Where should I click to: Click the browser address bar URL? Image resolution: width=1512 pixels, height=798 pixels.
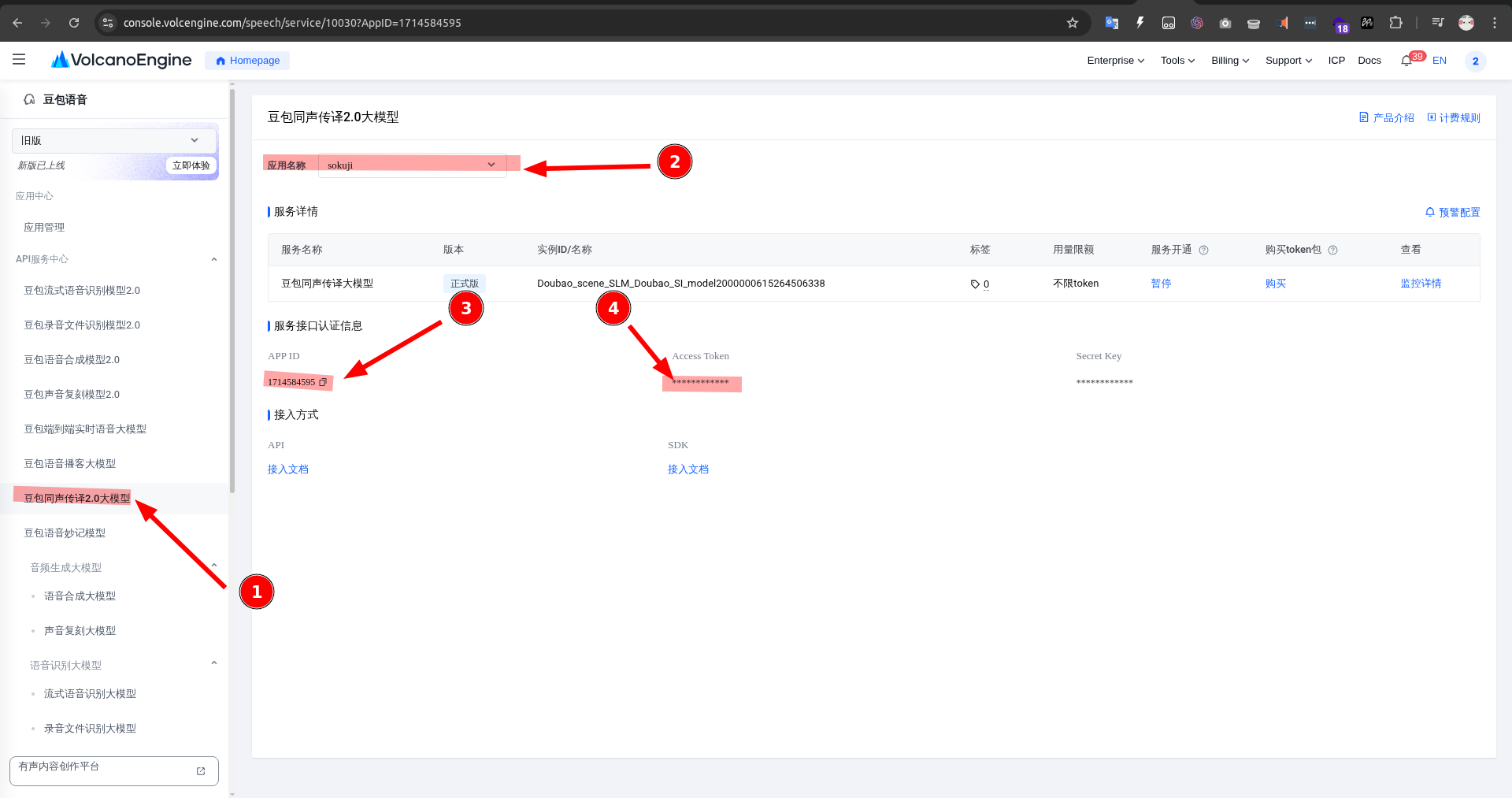pyautogui.click(x=292, y=23)
